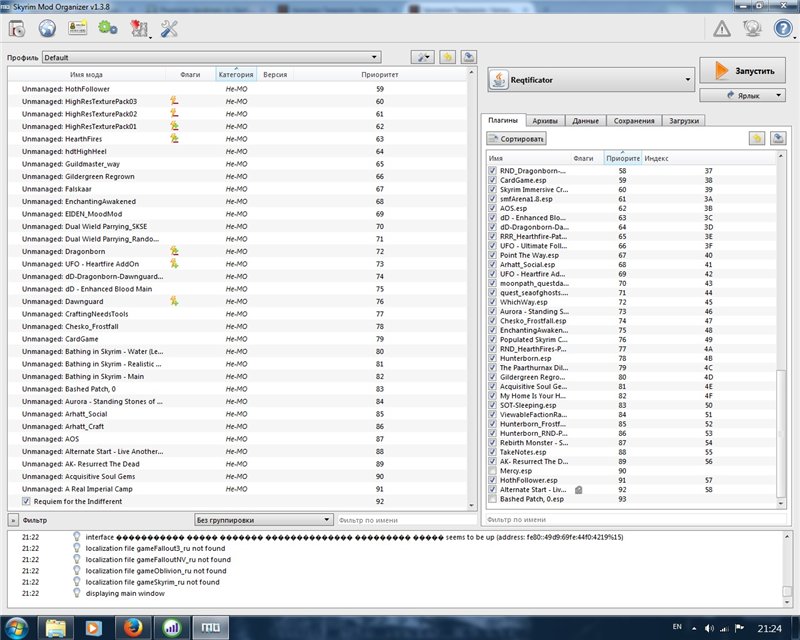Uncheck the WhichWay.esp checkbox
The height and width of the screenshot is (640, 800).
click(492, 302)
